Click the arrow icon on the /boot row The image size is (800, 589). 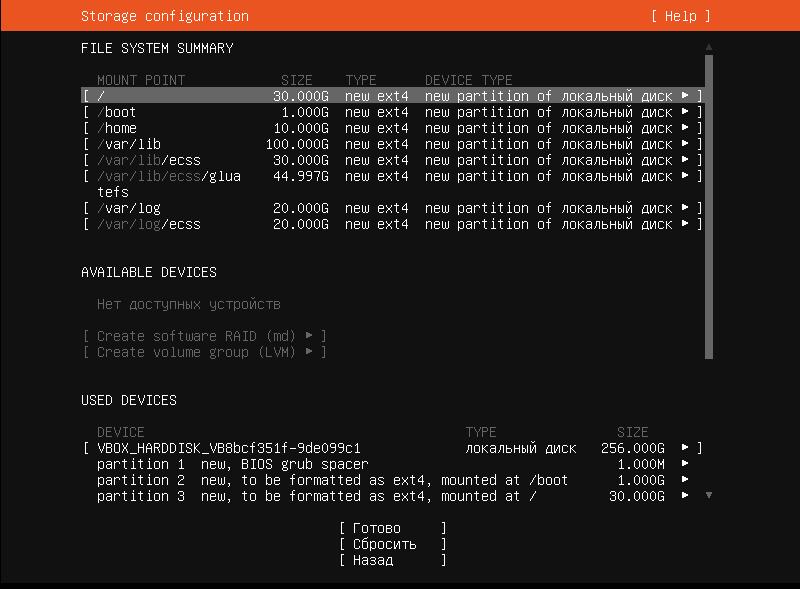(x=685, y=112)
